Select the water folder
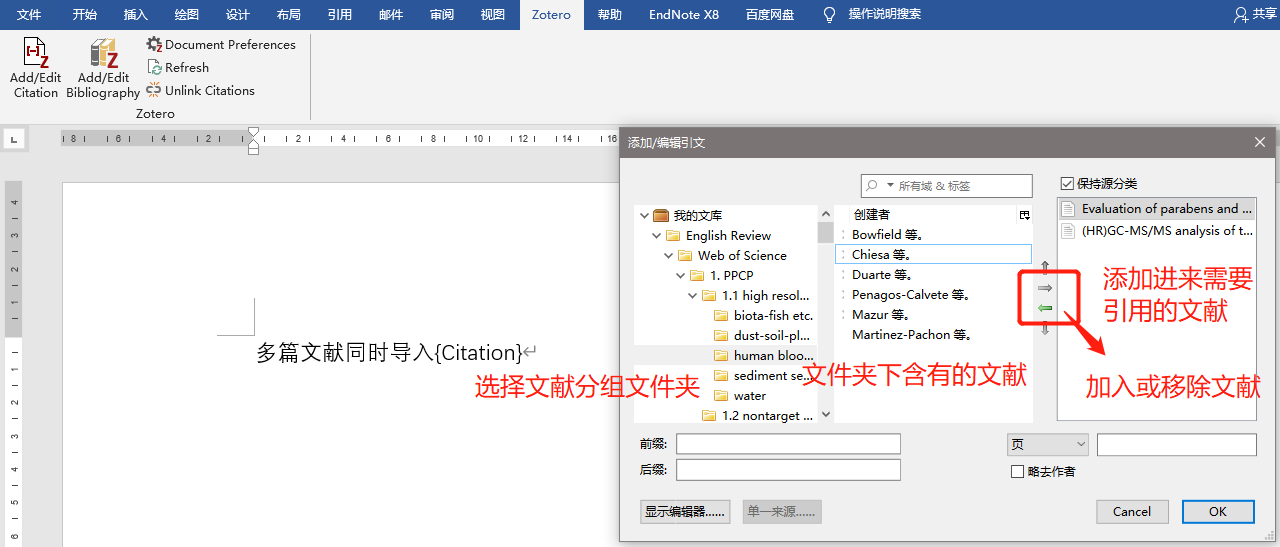The image size is (1280, 547). (x=740, y=396)
